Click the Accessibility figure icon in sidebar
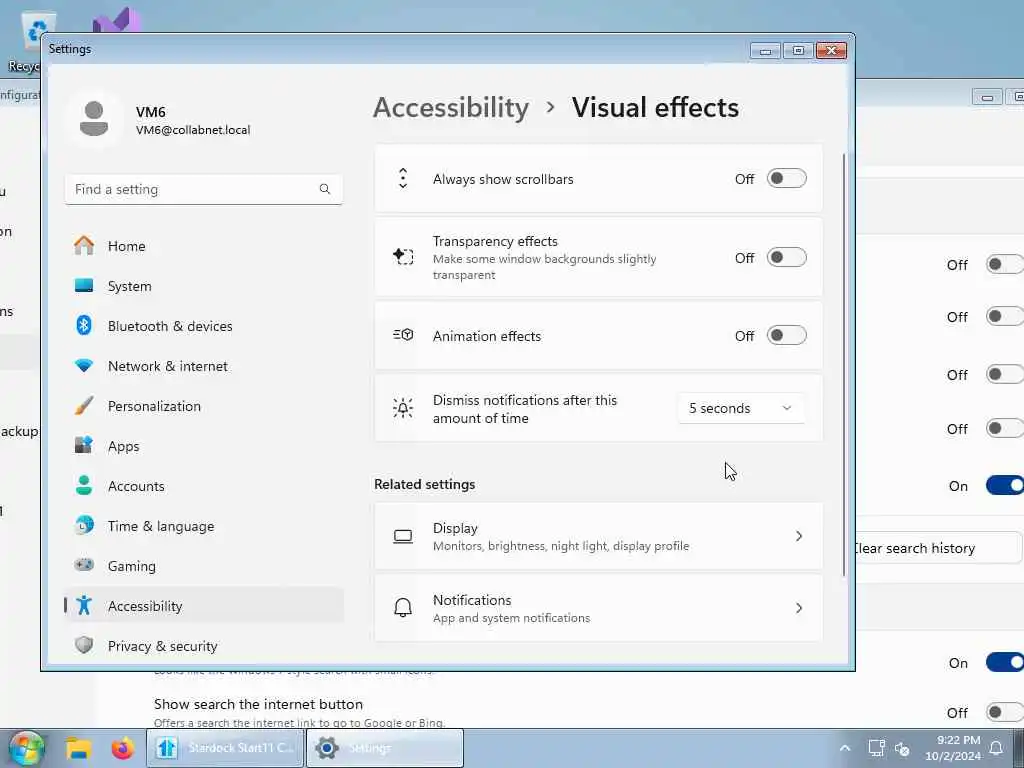This screenshot has width=1024, height=768. point(84,605)
